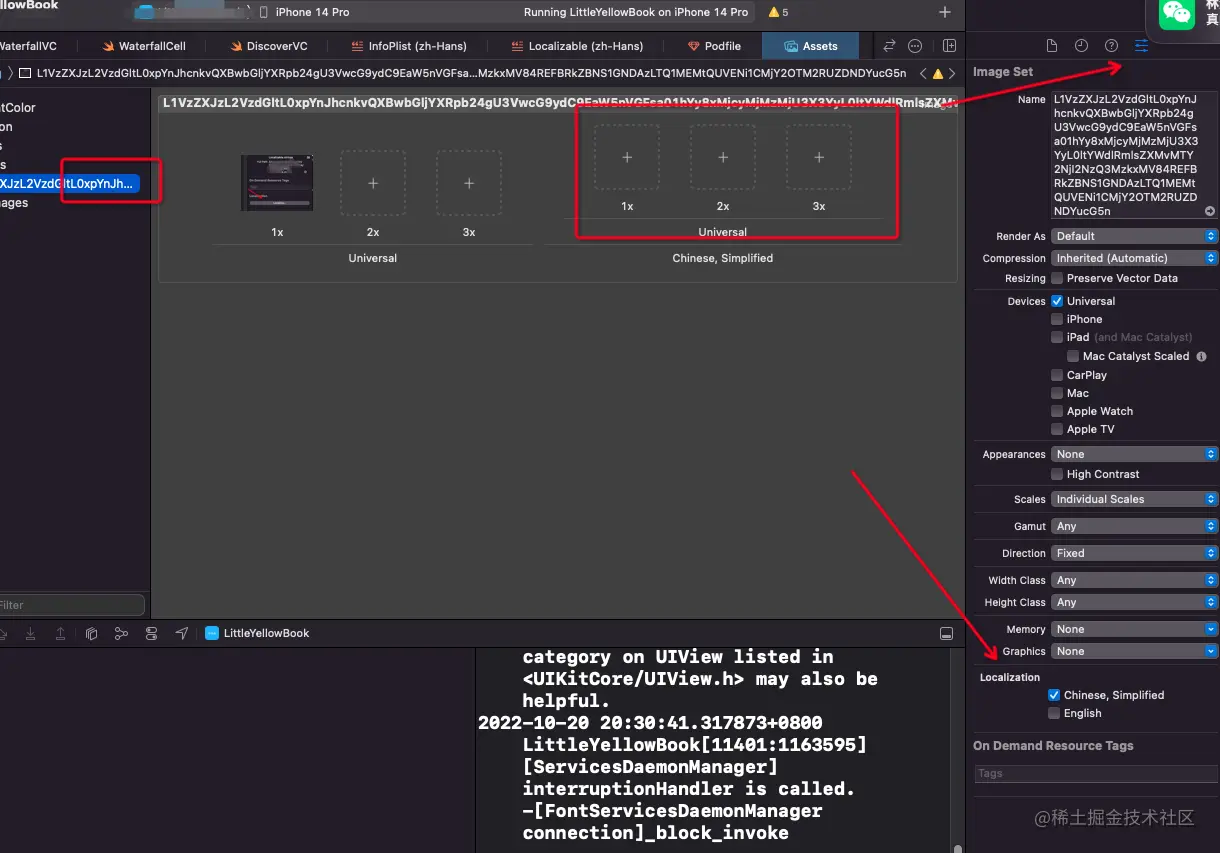Open the Appearances dropdown
1220x853 pixels.
point(1134,454)
